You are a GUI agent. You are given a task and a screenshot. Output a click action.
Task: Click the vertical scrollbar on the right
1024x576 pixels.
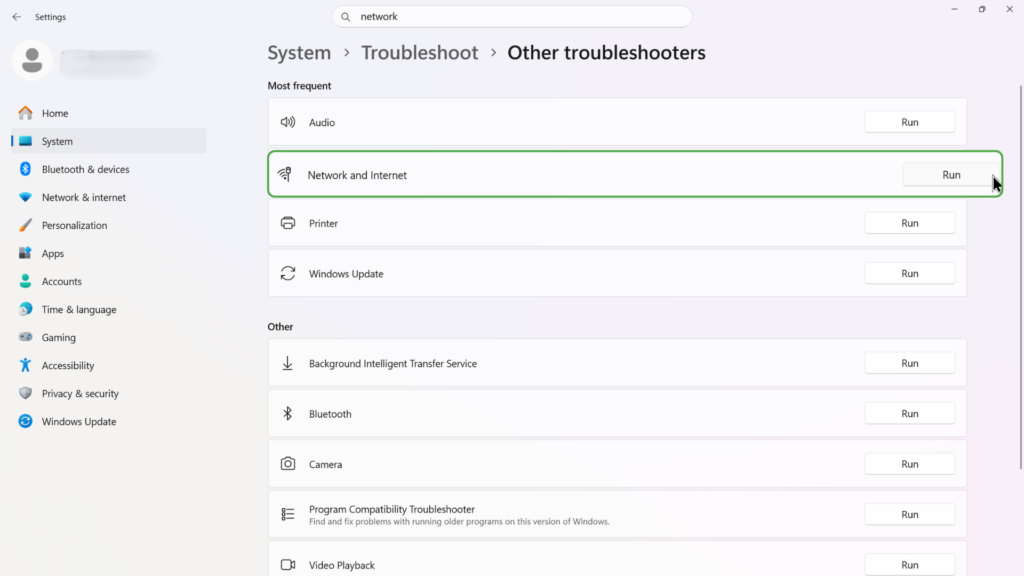pyautogui.click(x=1020, y=277)
